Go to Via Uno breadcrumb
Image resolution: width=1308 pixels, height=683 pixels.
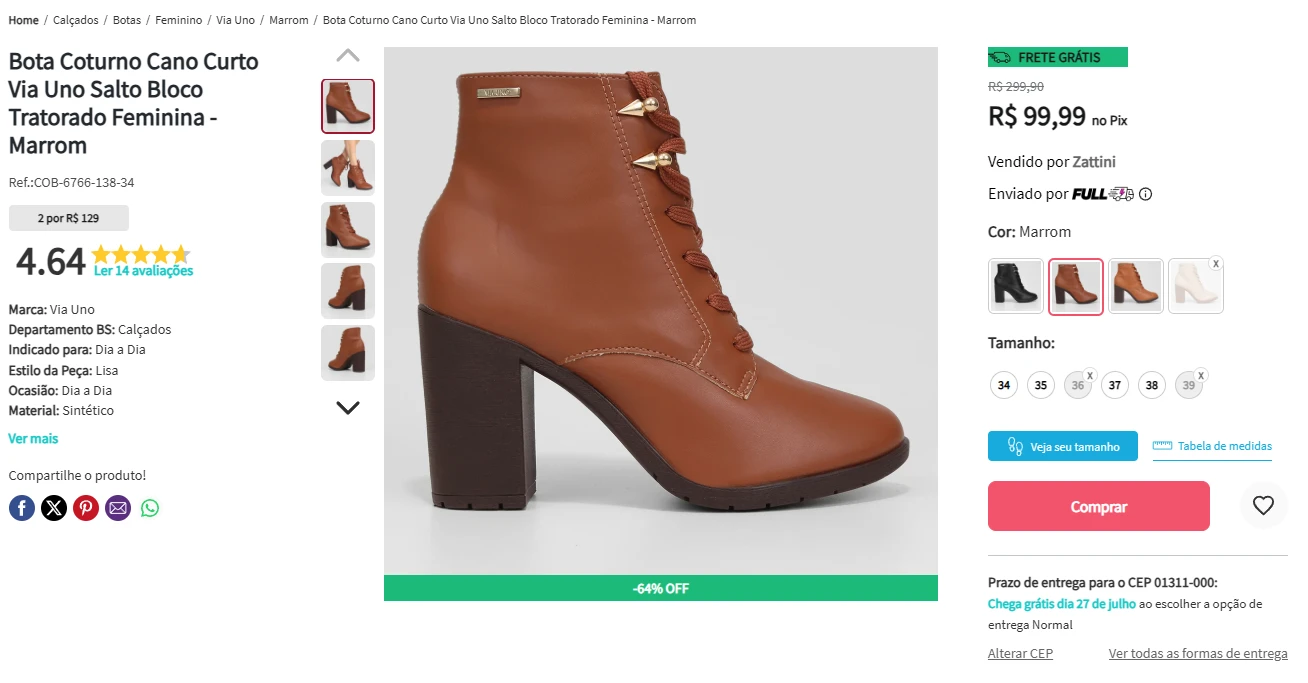(x=236, y=20)
